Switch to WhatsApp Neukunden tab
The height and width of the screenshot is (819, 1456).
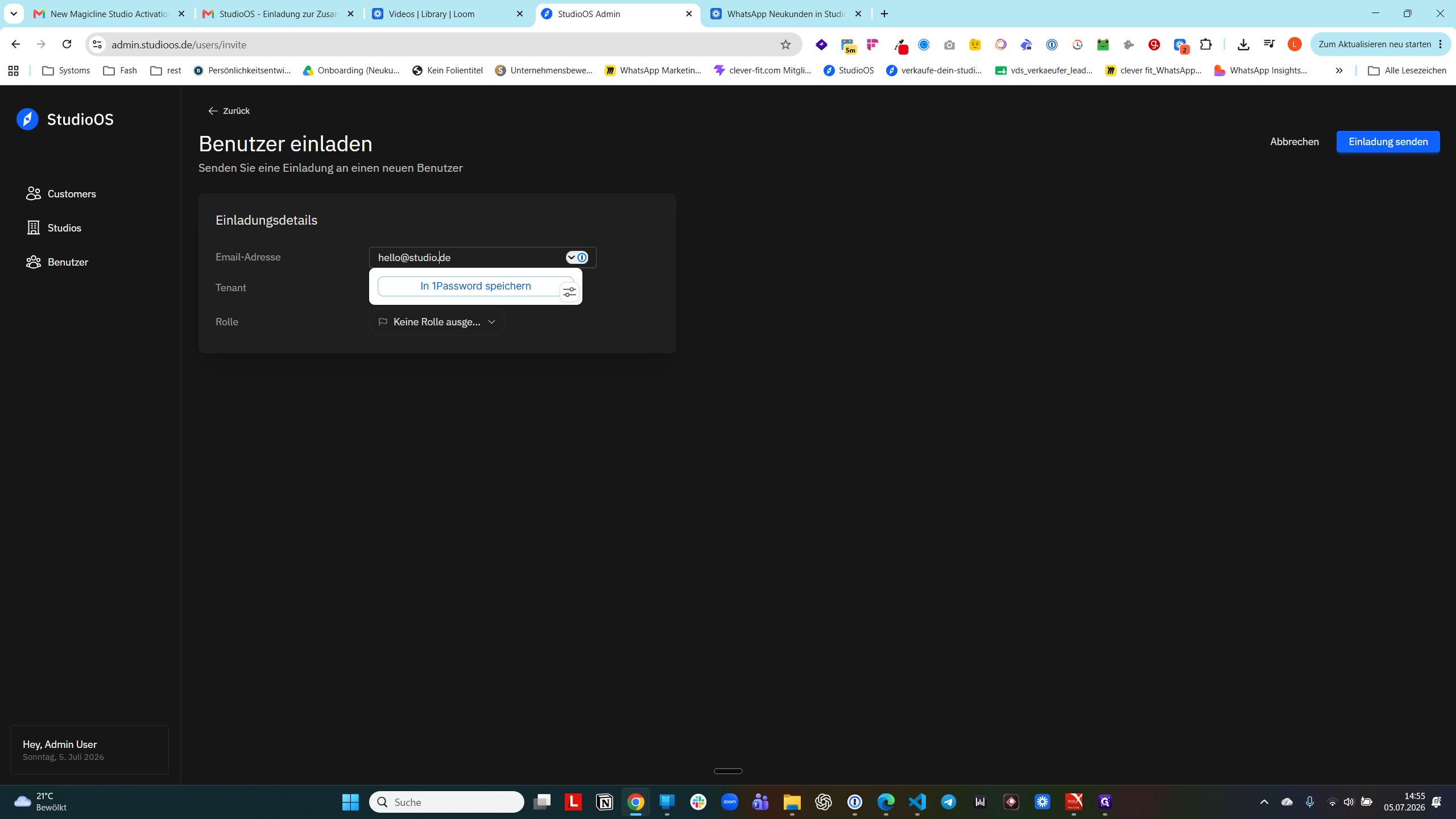787,14
